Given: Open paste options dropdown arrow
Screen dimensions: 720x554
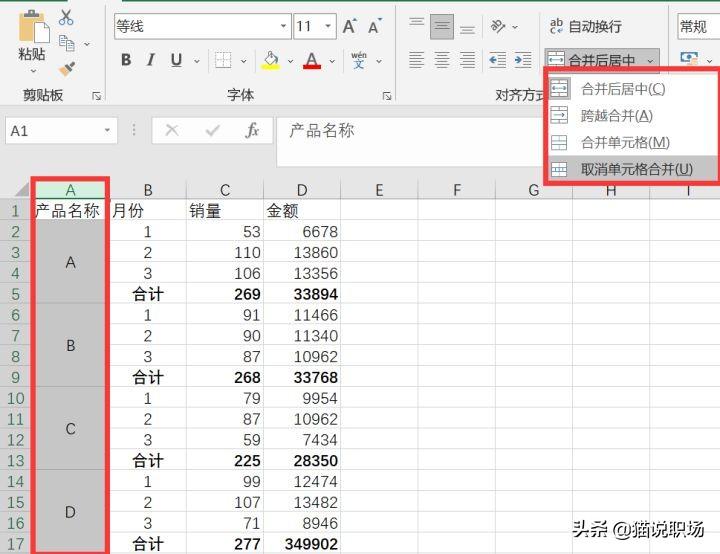Looking at the screenshot, I should coord(33,71).
